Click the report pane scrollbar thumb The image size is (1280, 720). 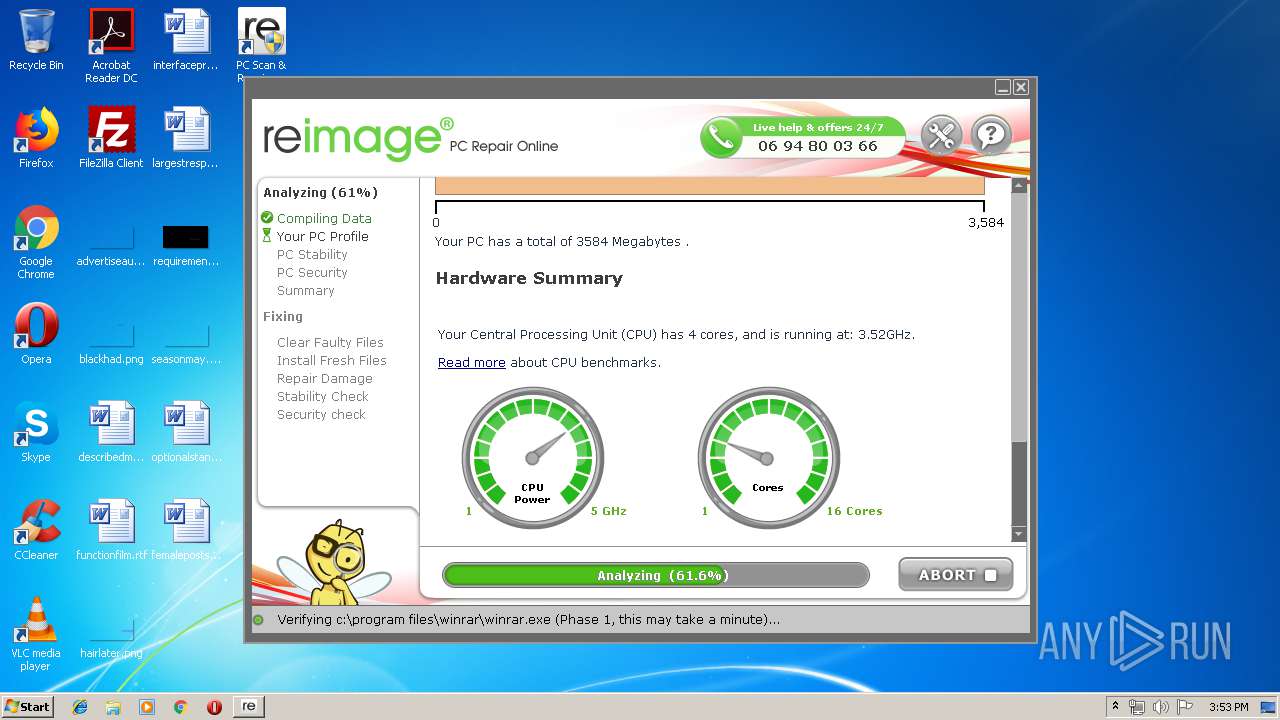point(1019,484)
